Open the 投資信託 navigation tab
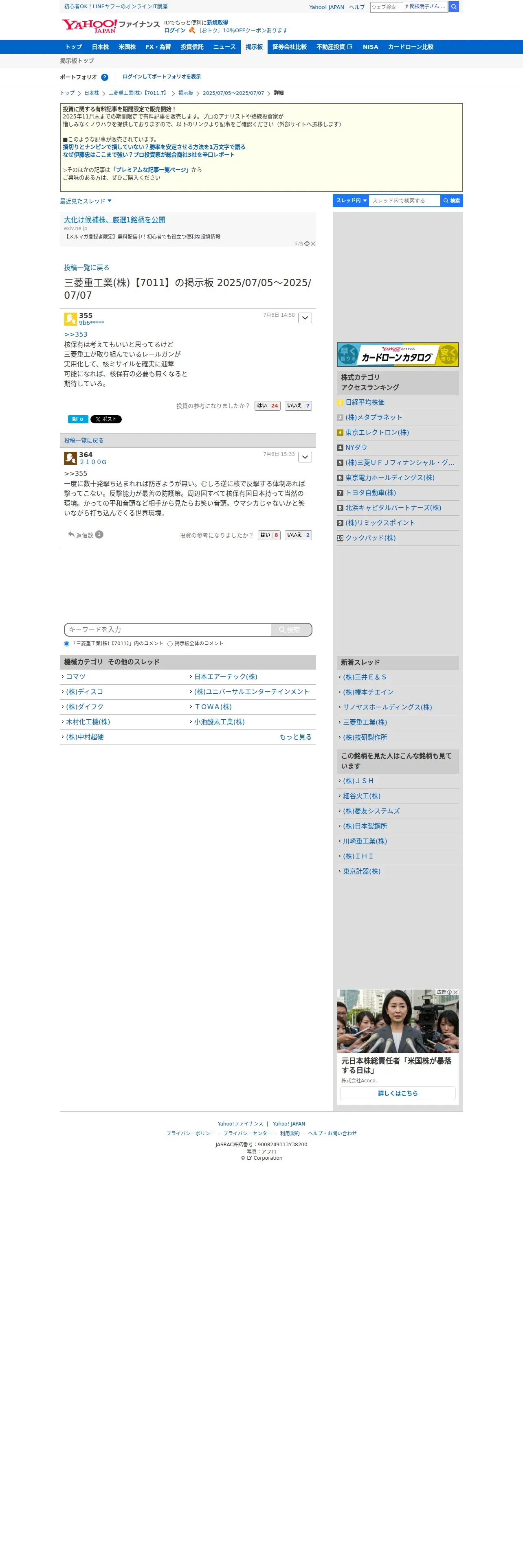 pos(192,47)
